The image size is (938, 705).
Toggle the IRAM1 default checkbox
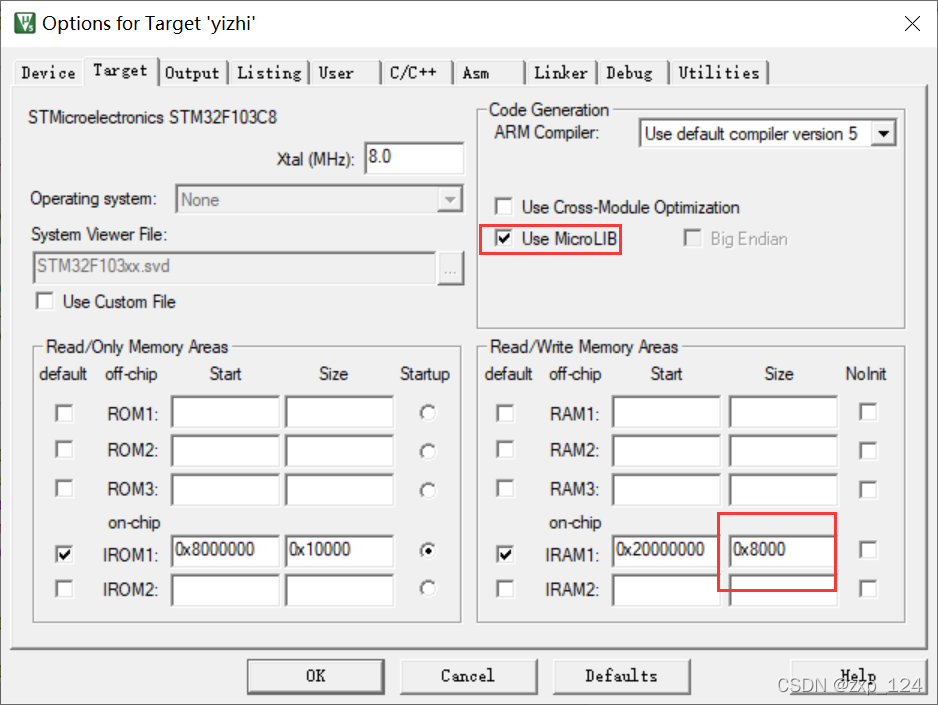505,554
